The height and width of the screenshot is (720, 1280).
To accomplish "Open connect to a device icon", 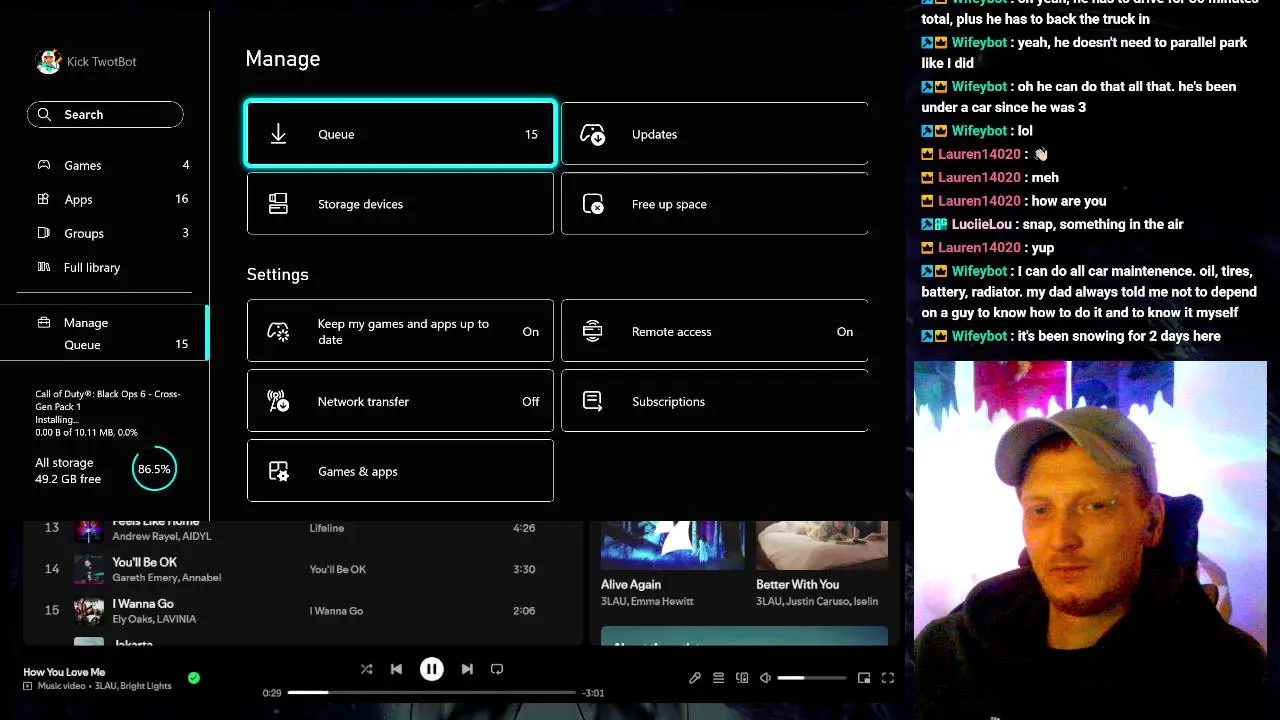I will tap(742, 678).
